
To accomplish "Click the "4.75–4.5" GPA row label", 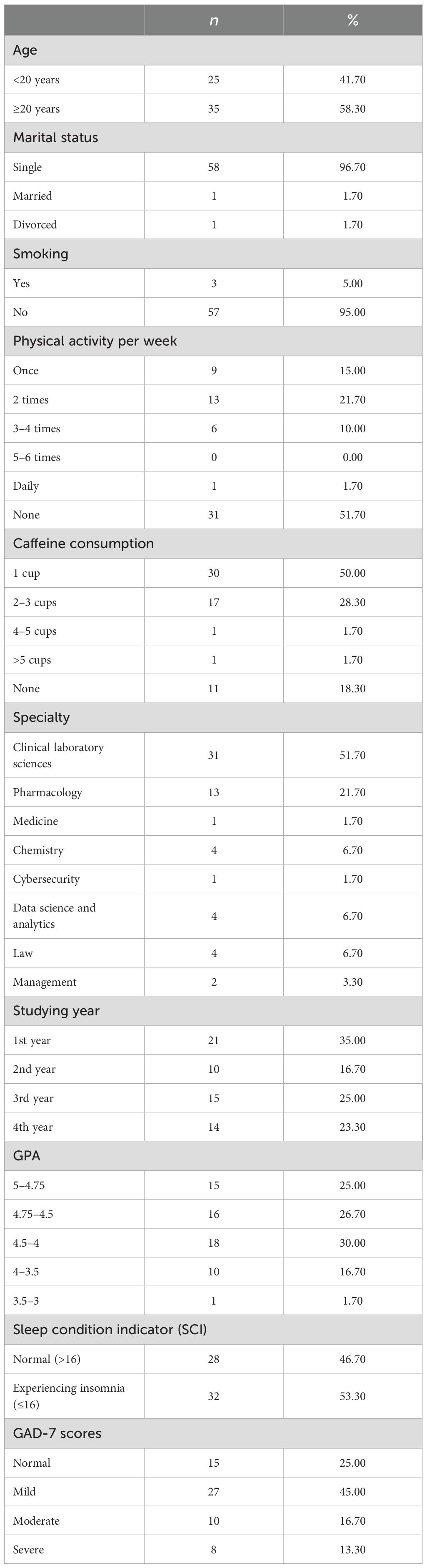I will (33, 1214).
